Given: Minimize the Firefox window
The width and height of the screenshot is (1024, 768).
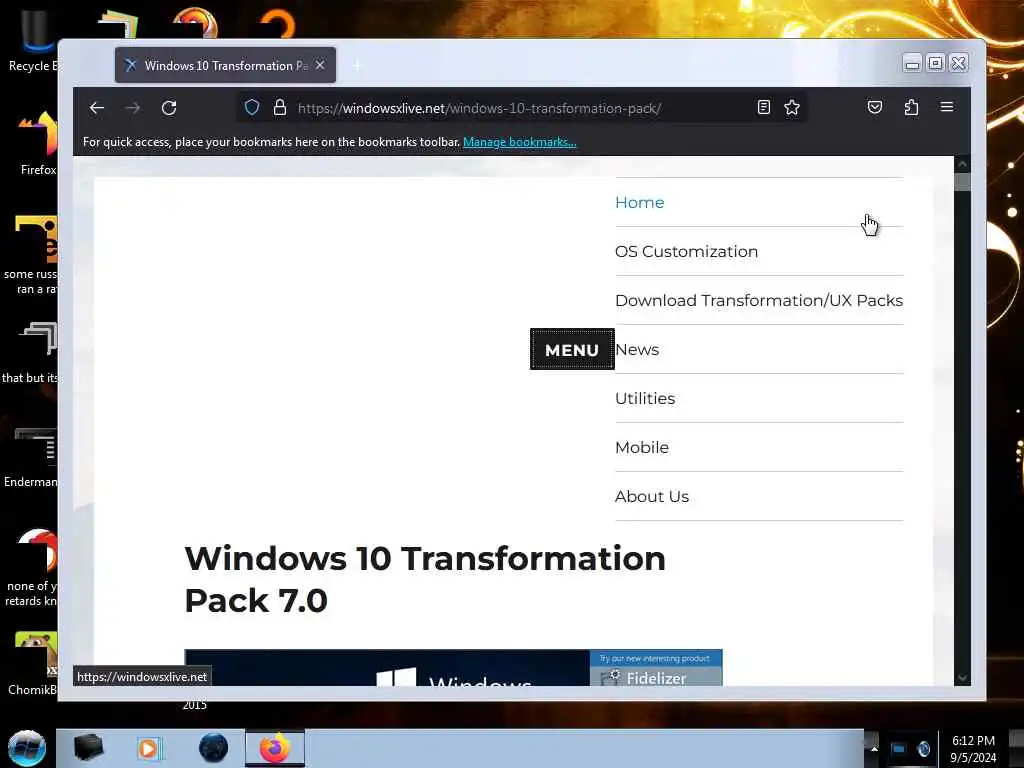Looking at the screenshot, I should coord(912,63).
